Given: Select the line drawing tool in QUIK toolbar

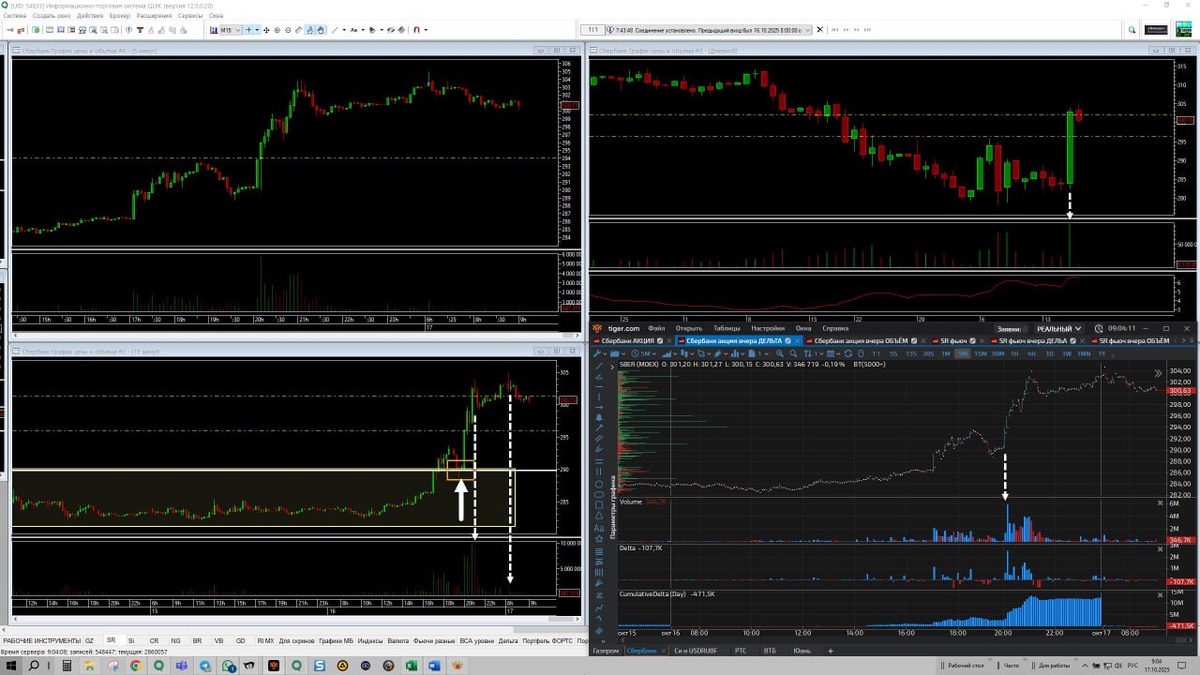Looking at the screenshot, I should point(335,30).
